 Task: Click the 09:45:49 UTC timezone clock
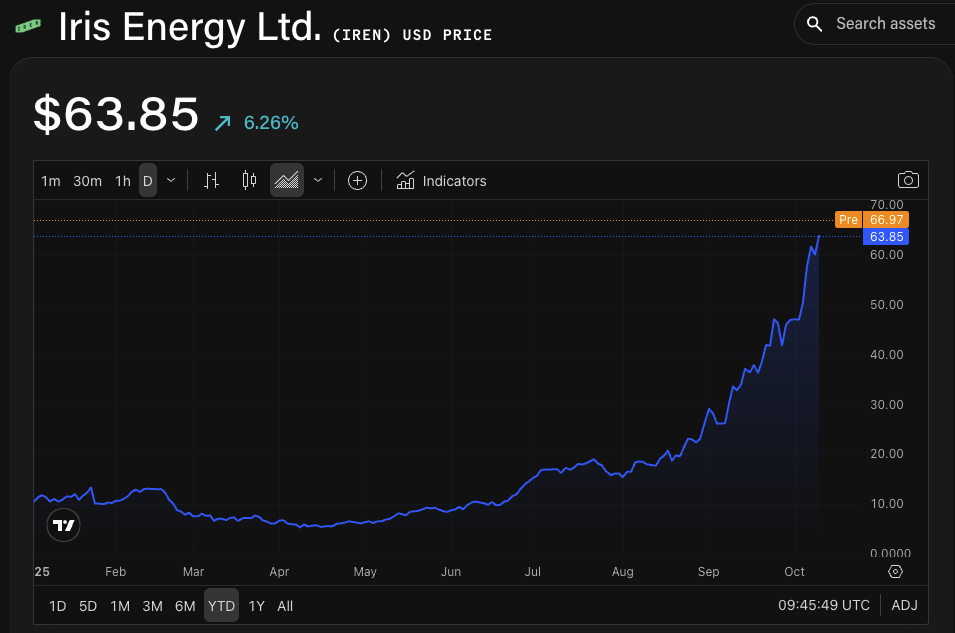coord(823,605)
